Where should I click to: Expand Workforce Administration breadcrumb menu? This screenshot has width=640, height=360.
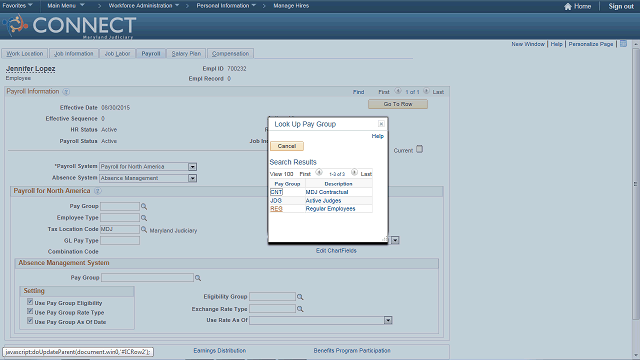coord(144,6)
